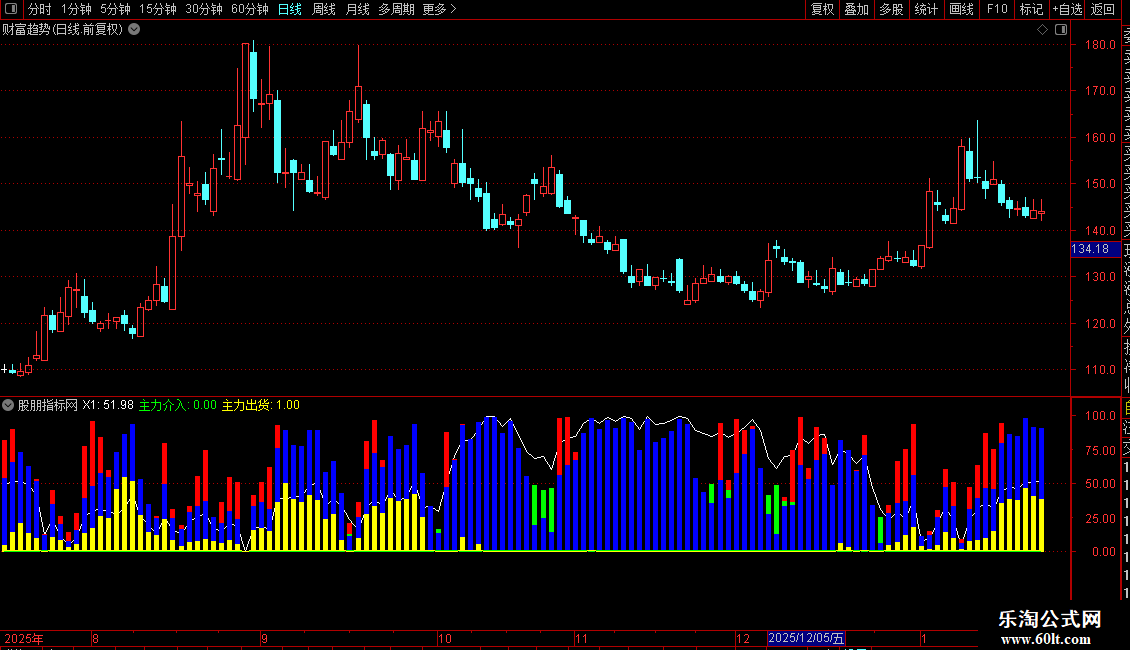
Task: Switch to 分时 intraday view
Action: pyautogui.click(x=40, y=9)
